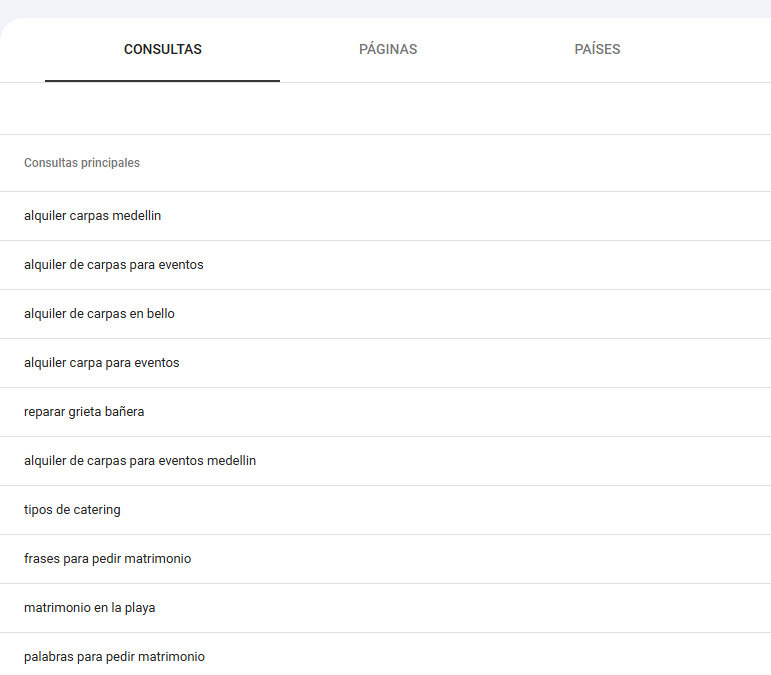This screenshot has width=771, height=675.
Task: Select the frases para pedir matrimonio query
Action: (x=107, y=559)
